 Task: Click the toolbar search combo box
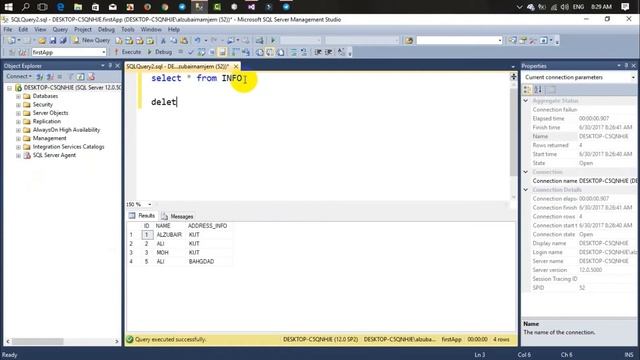click(x=459, y=40)
